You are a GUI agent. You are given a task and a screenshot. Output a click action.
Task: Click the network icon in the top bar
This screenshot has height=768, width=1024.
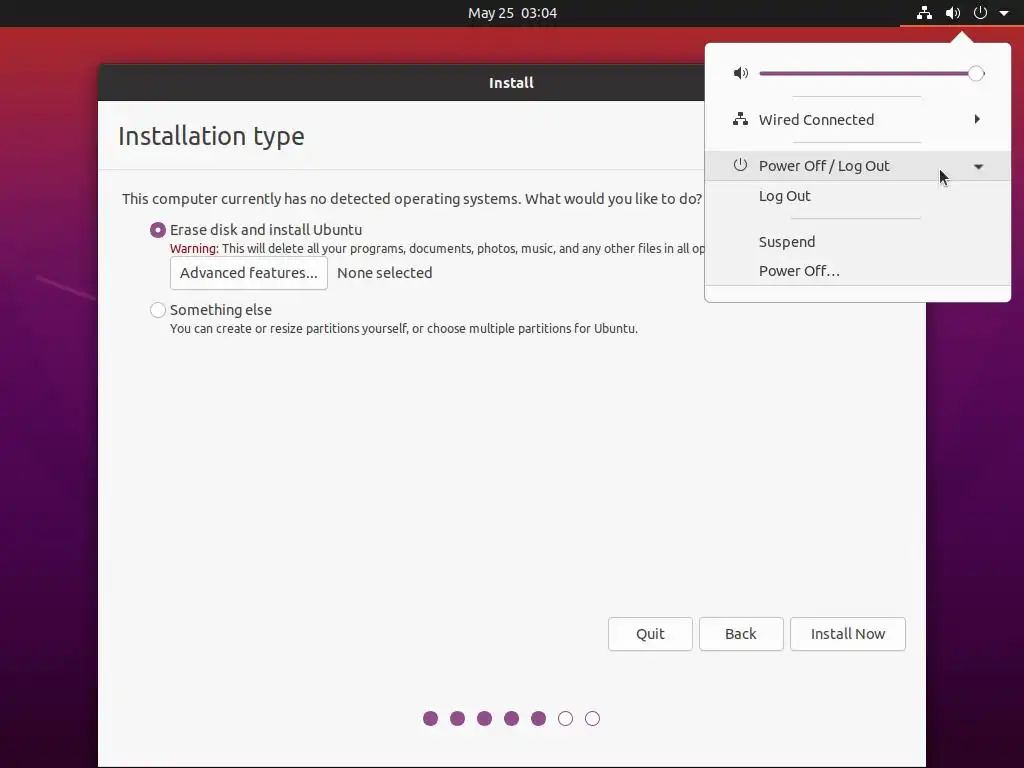(924, 13)
